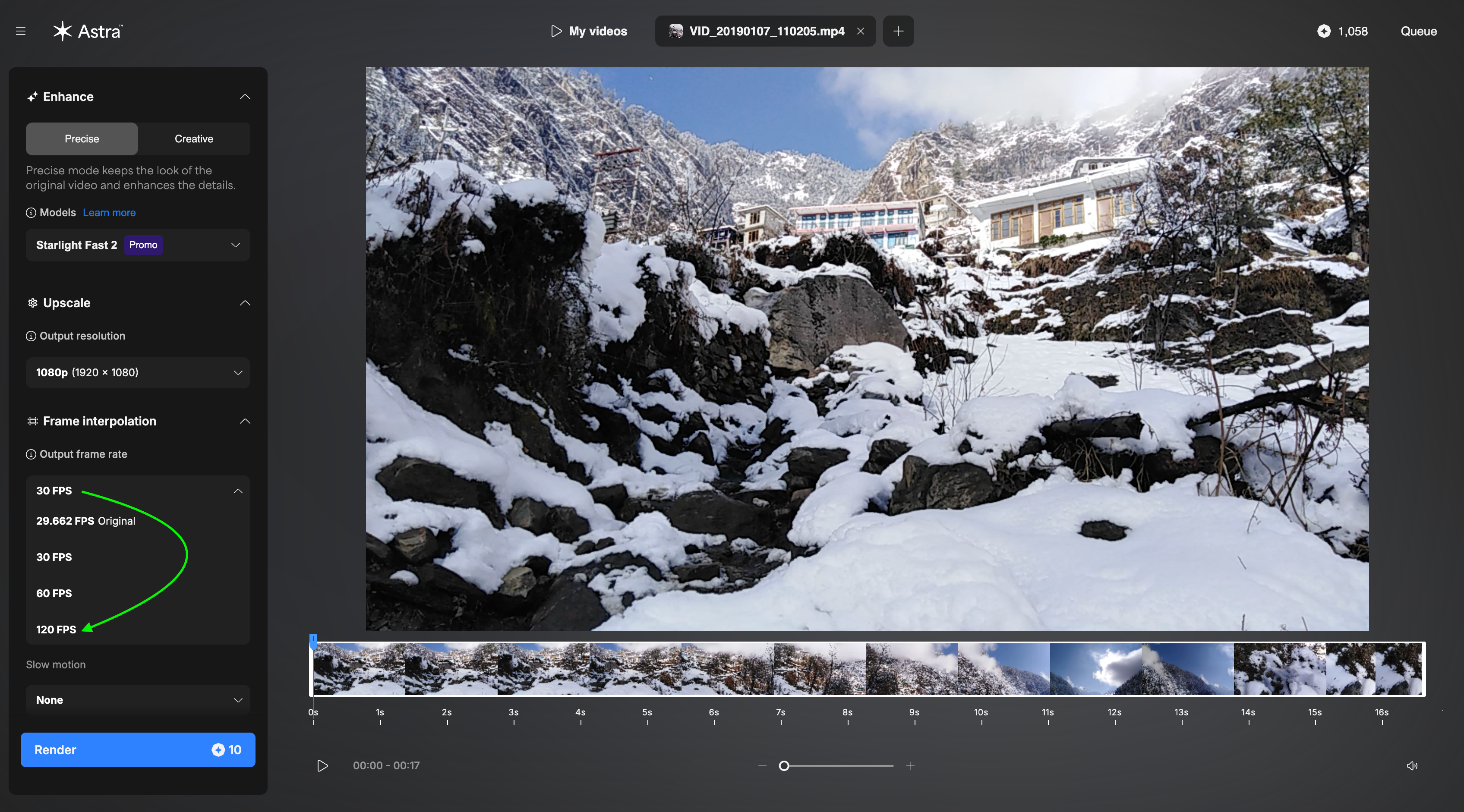Open the 1080p output resolution dropdown
Screen dimensions: 1464x812
(x=138, y=372)
